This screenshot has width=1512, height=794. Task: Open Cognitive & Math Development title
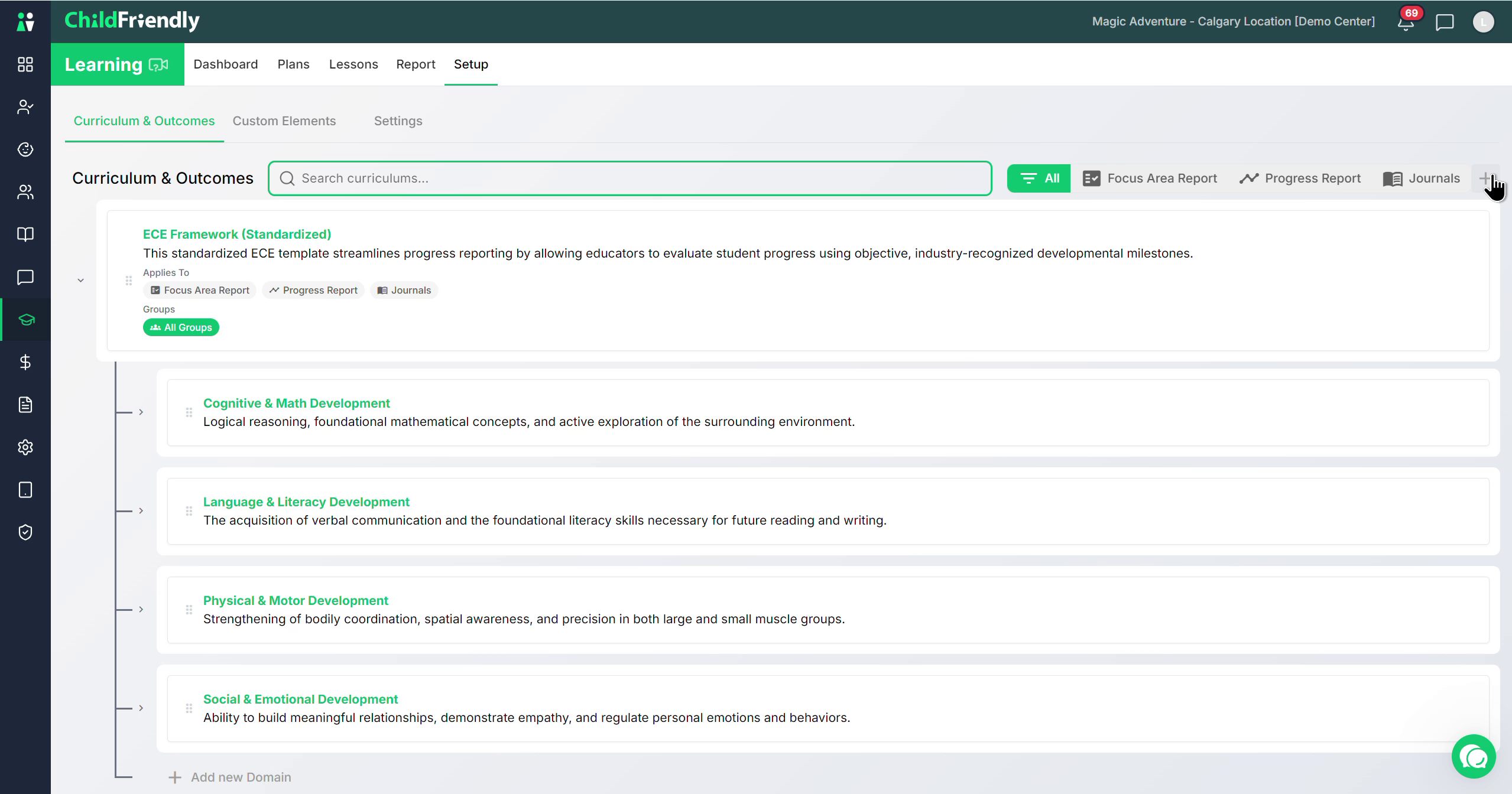coord(297,403)
